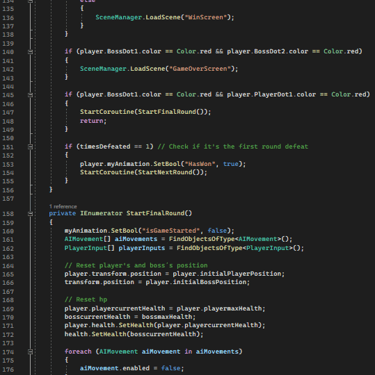Click PlayerDot1 in the line 145 condition
The image size is (375, 375).
click(274, 94)
